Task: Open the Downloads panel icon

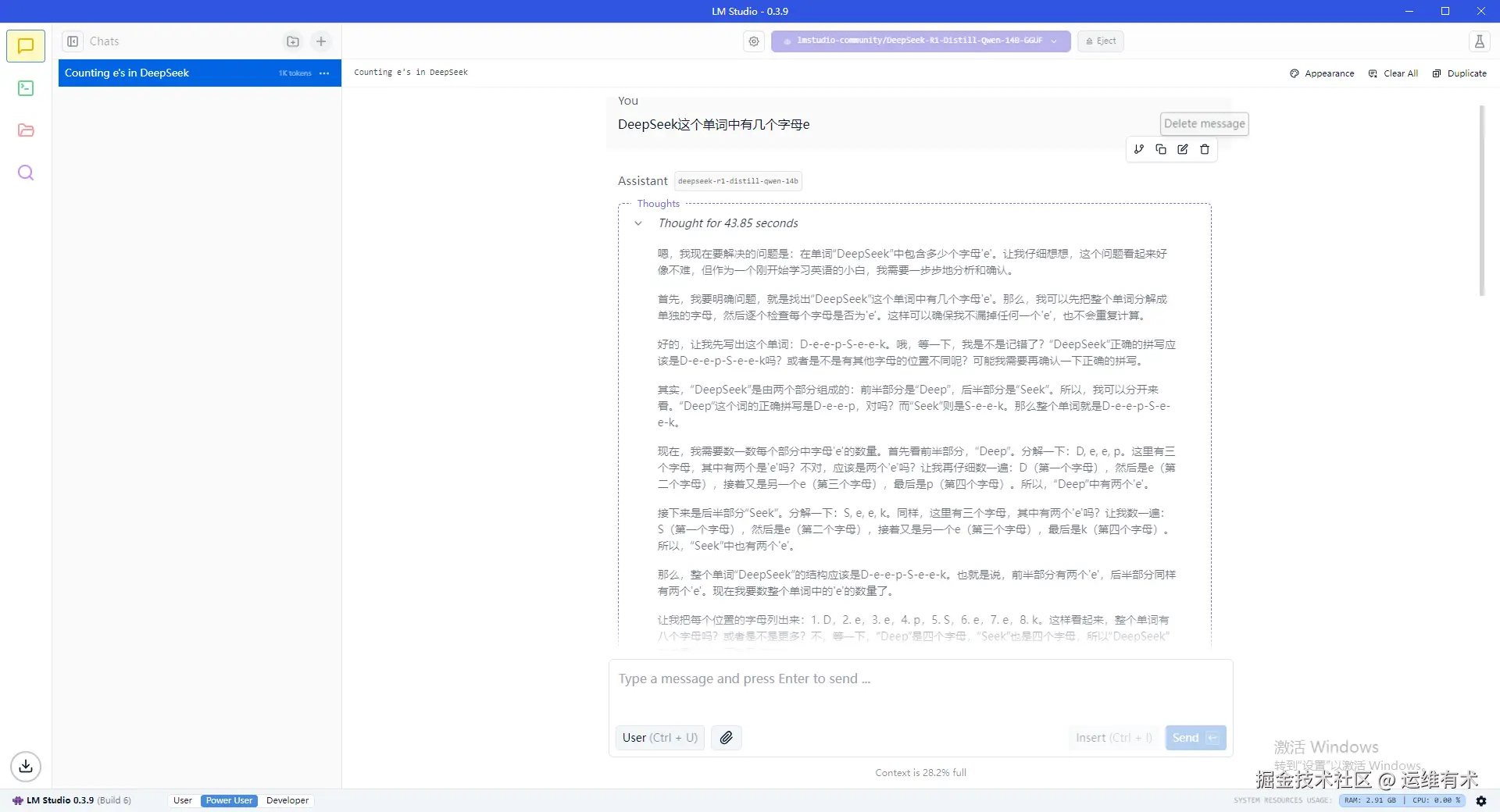Action: [26, 766]
